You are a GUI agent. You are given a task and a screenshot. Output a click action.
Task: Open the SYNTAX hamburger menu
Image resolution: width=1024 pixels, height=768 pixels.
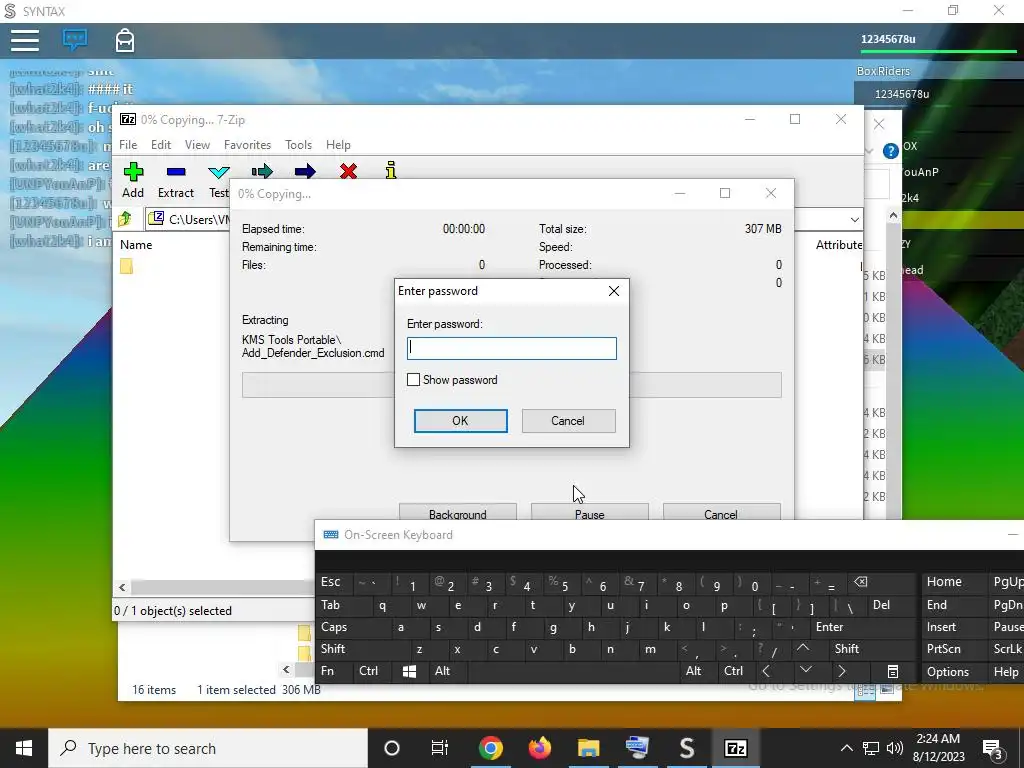25,40
